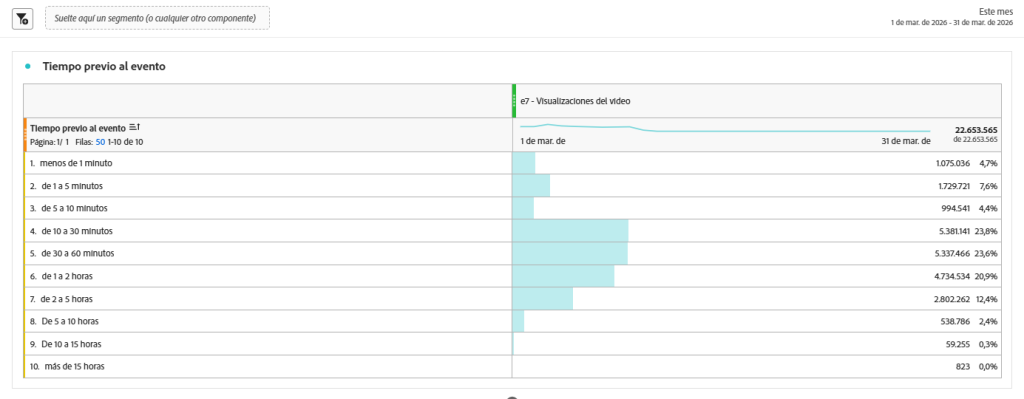1024x399 pixels.
Task: Click the value 59.255
Action: [x=958, y=343]
